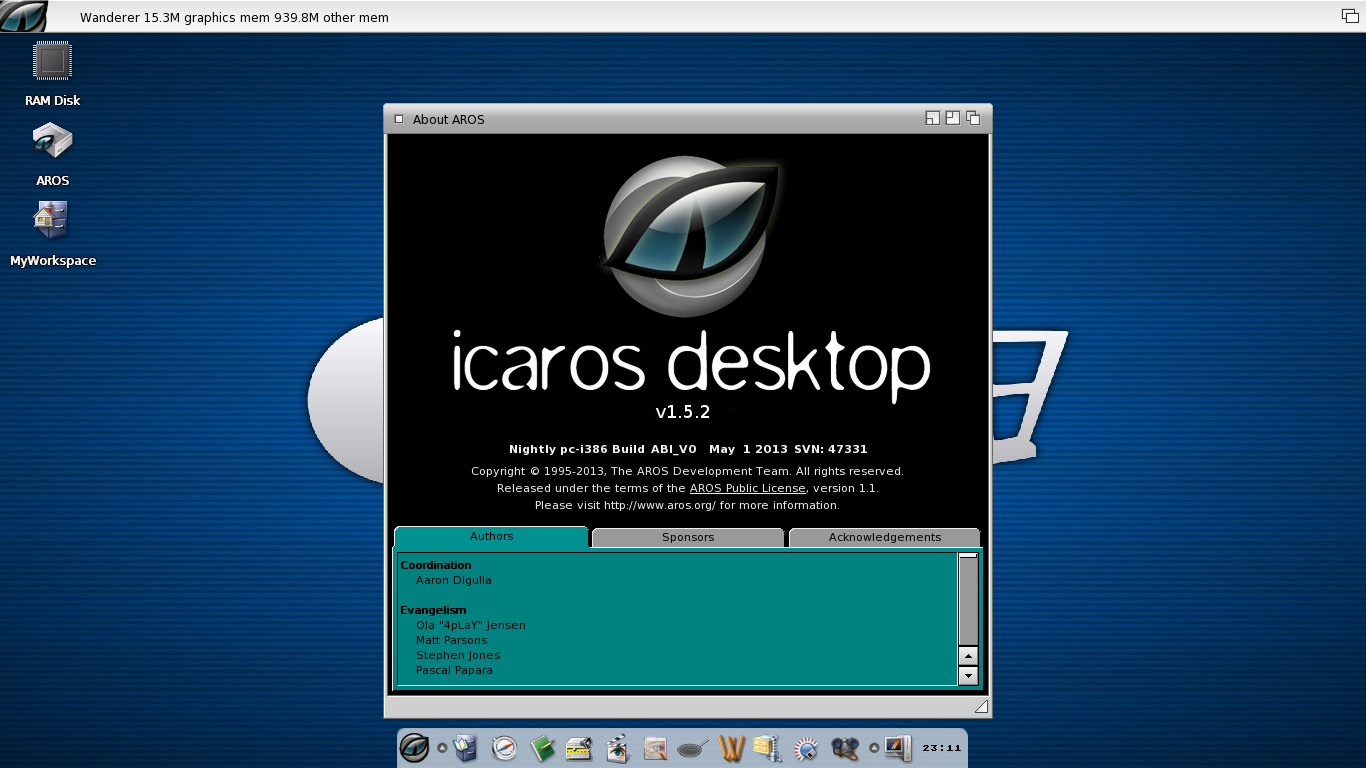Select Stephen Jones in the authors list
Image resolution: width=1366 pixels, height=768 pixels.
click(458, 655)
